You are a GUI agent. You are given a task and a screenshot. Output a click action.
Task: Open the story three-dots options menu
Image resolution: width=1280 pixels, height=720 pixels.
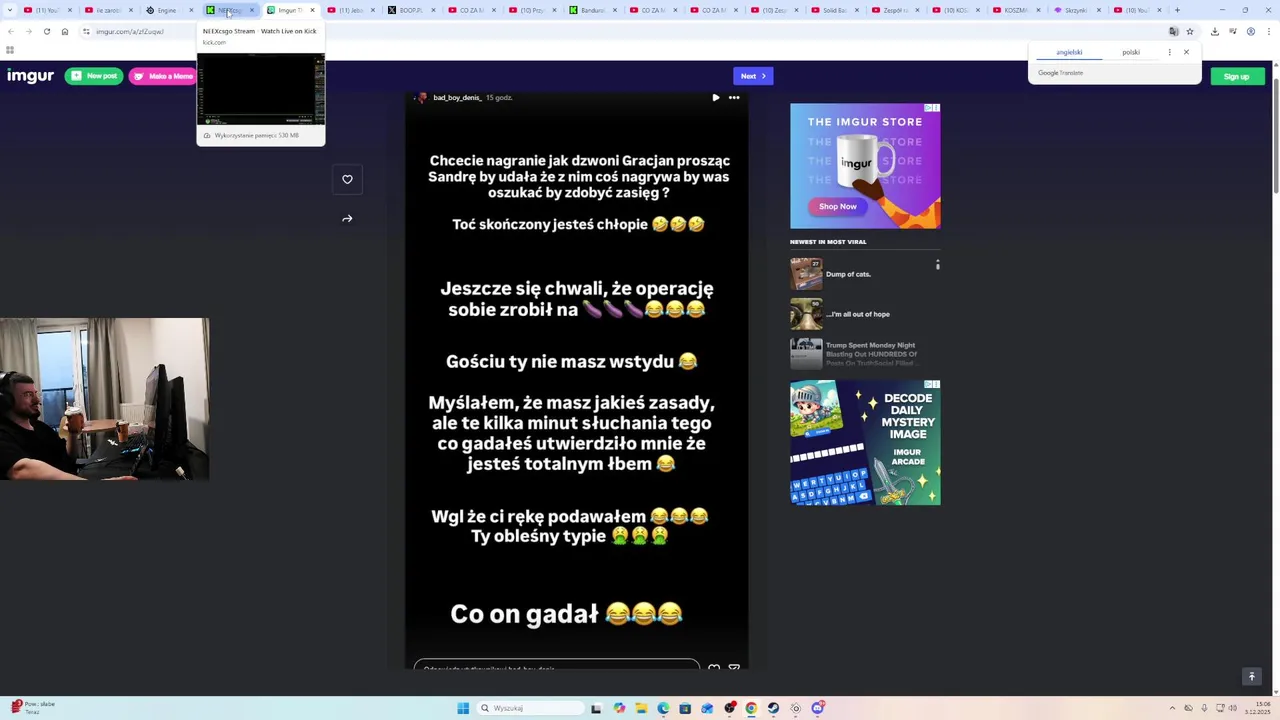click(x=734, y=98)
